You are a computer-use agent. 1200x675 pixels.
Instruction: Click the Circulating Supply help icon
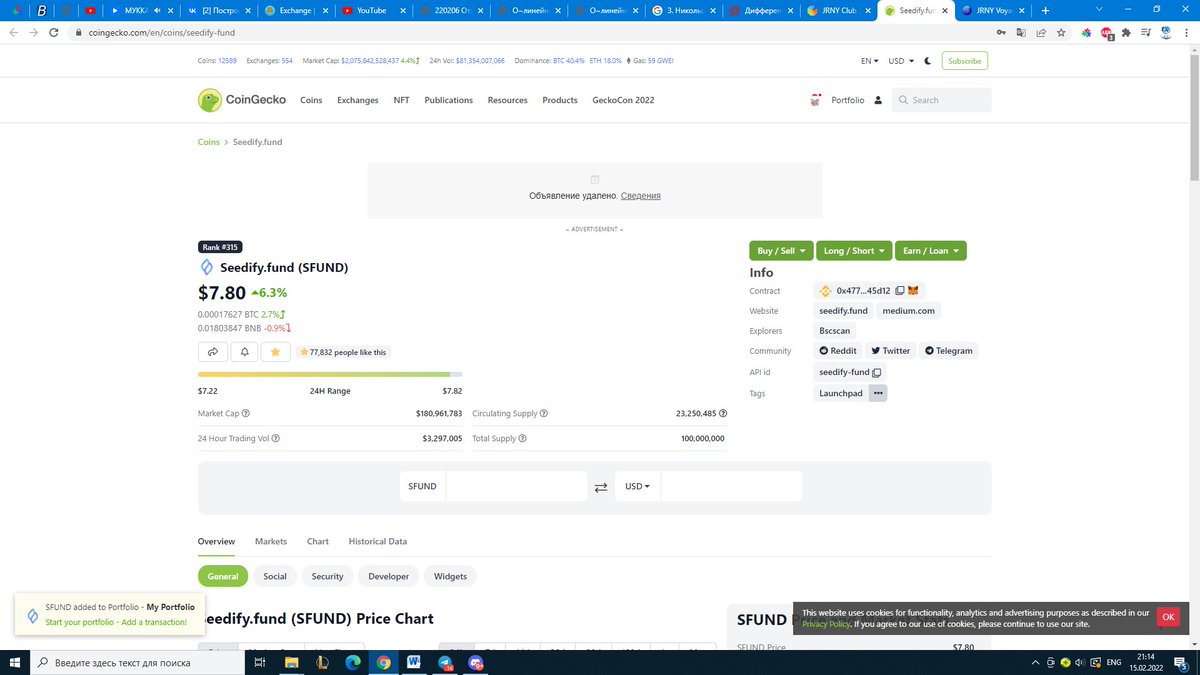point(544,413)
